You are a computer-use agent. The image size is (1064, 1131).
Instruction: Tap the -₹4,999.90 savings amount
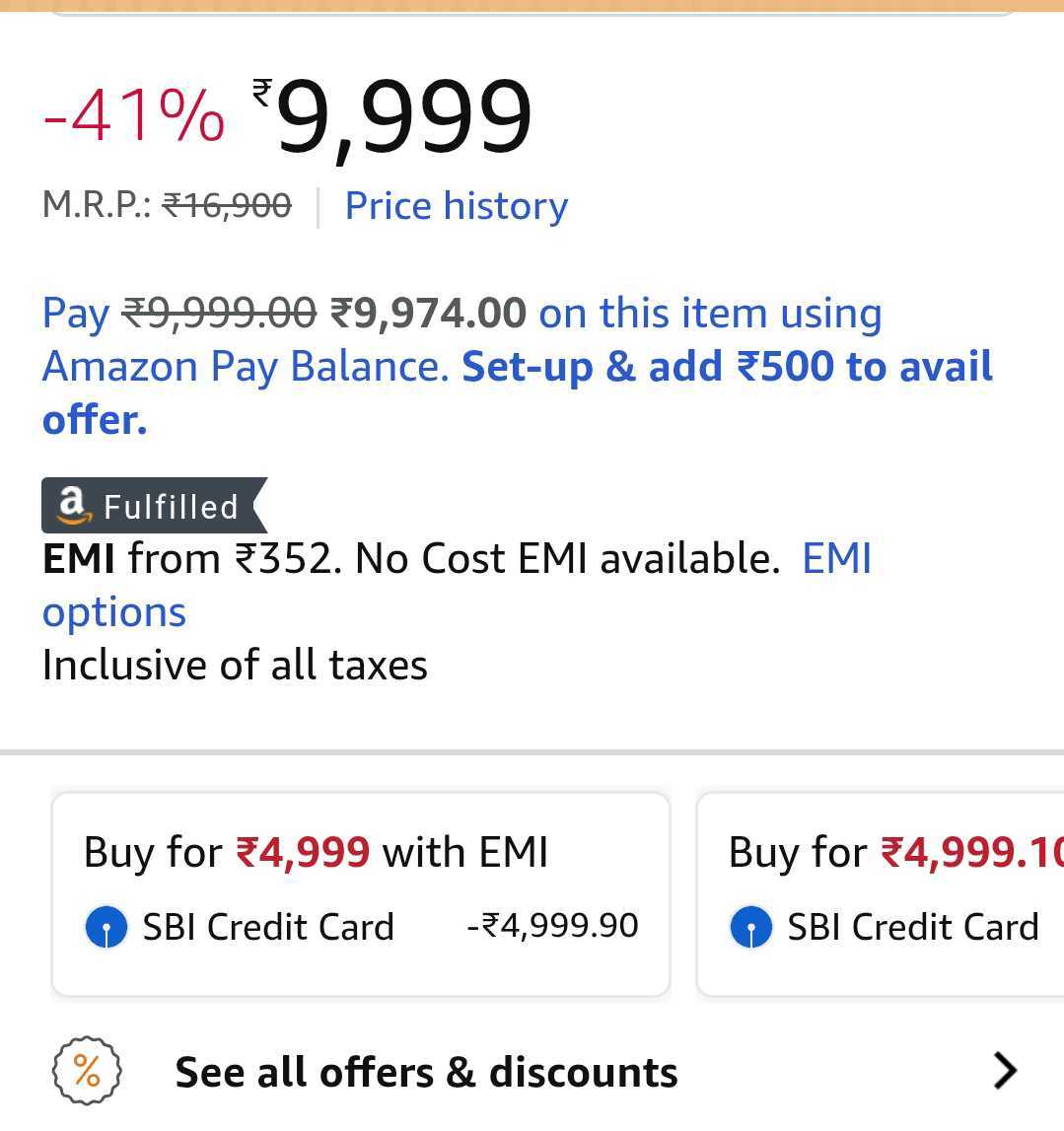pyautogui.click(x=552, y=926)
